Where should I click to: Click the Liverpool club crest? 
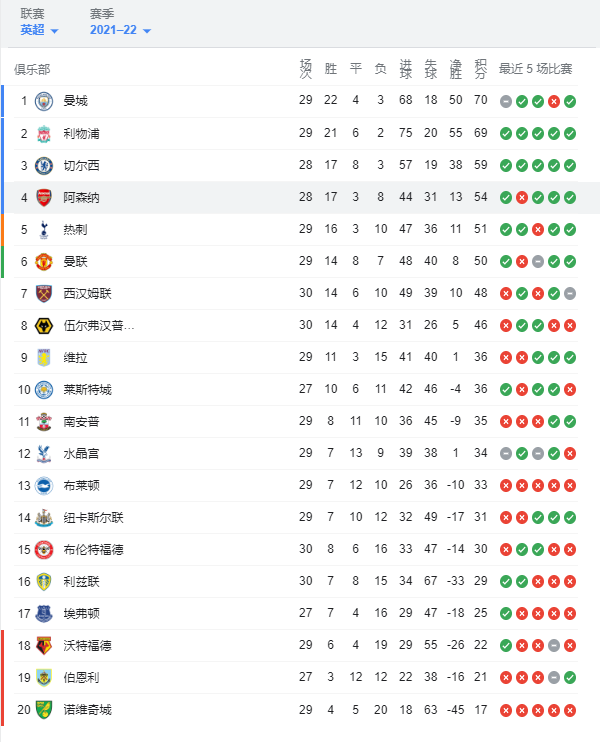pyautogui.click(x=44, y=134)
